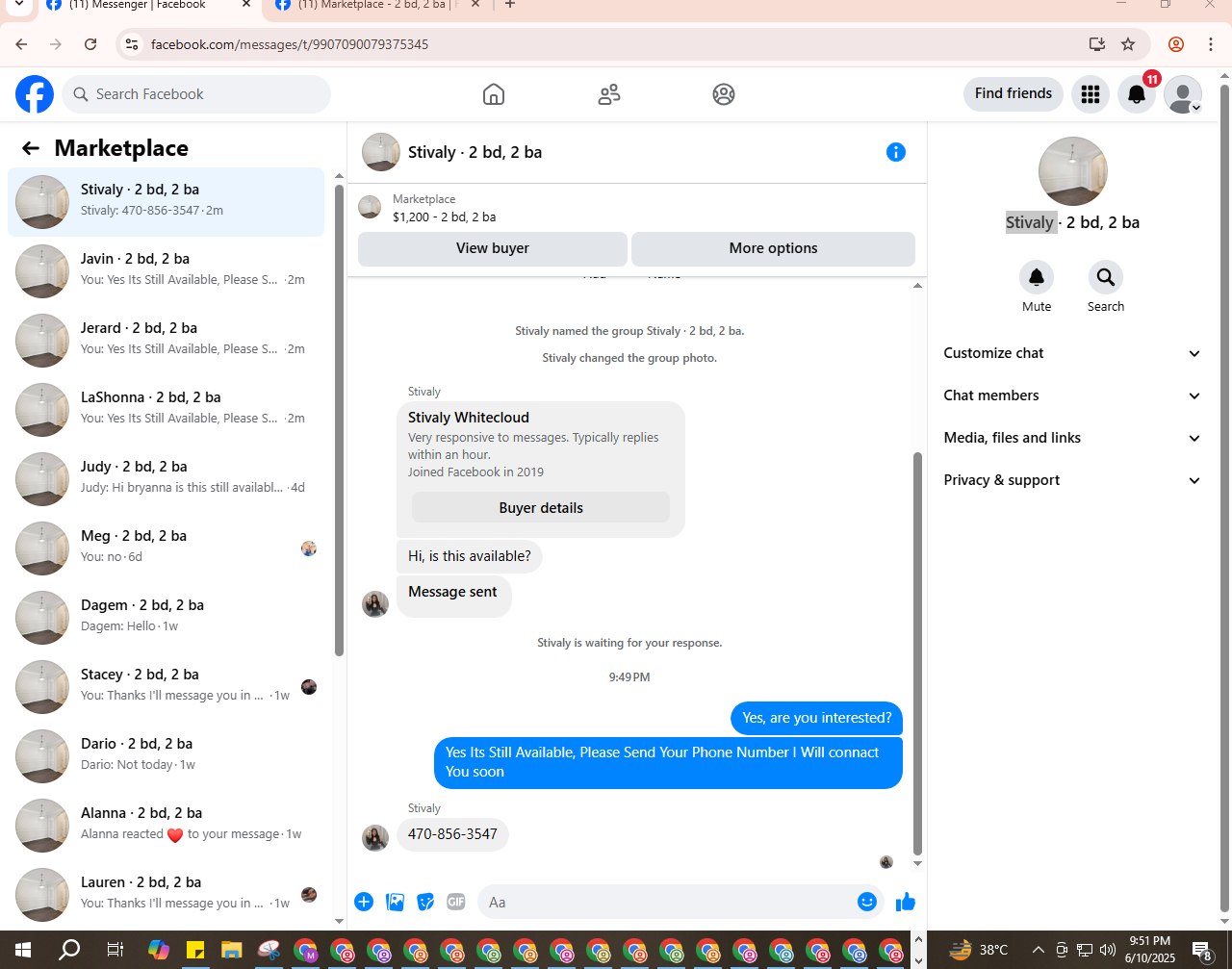This screenshot has width=1232, height=969.
Task: Open Task View on taskbar
Action: (x=115, y=950)
